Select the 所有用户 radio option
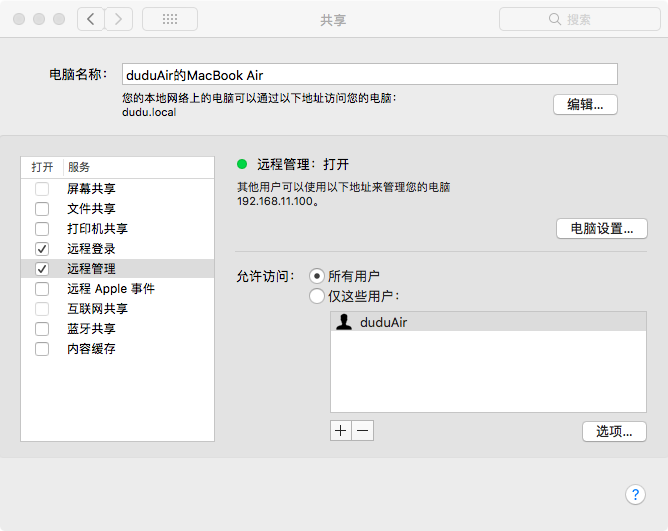This screenshot has width=668, height=531. [x=317, y=276]
